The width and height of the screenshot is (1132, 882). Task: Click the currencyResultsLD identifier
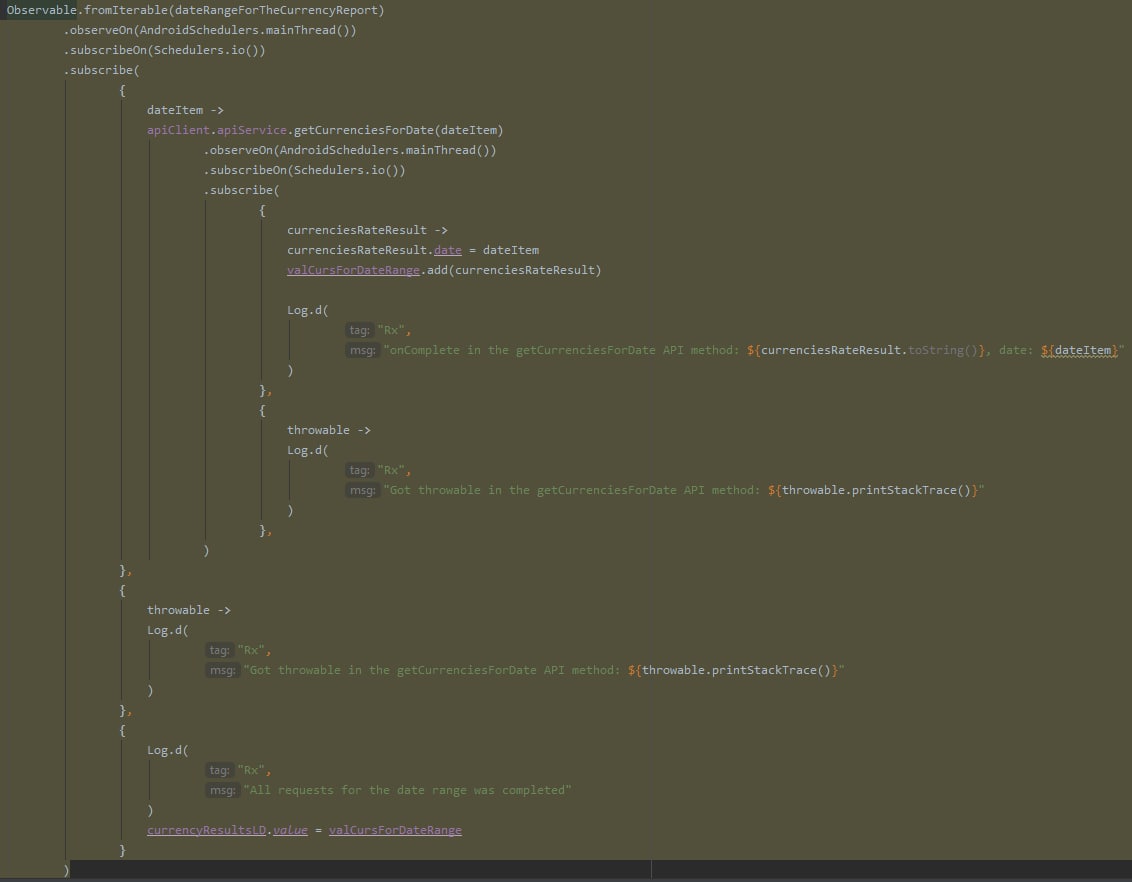tap(206, 831)
